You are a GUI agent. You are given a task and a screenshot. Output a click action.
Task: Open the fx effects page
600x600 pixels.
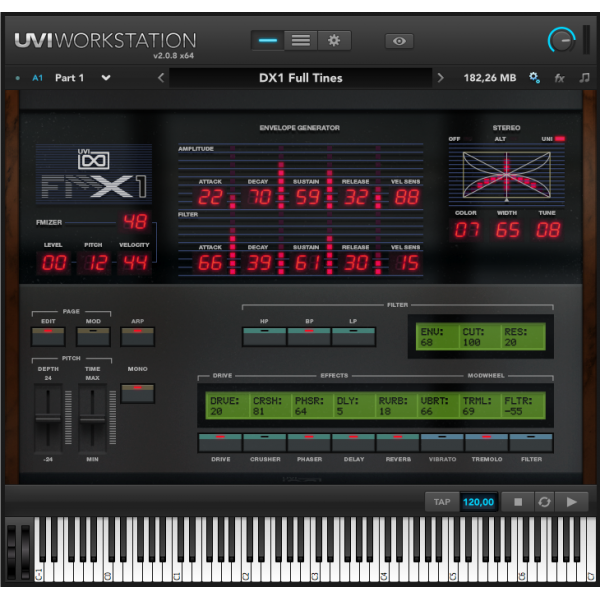pos(559,78)
